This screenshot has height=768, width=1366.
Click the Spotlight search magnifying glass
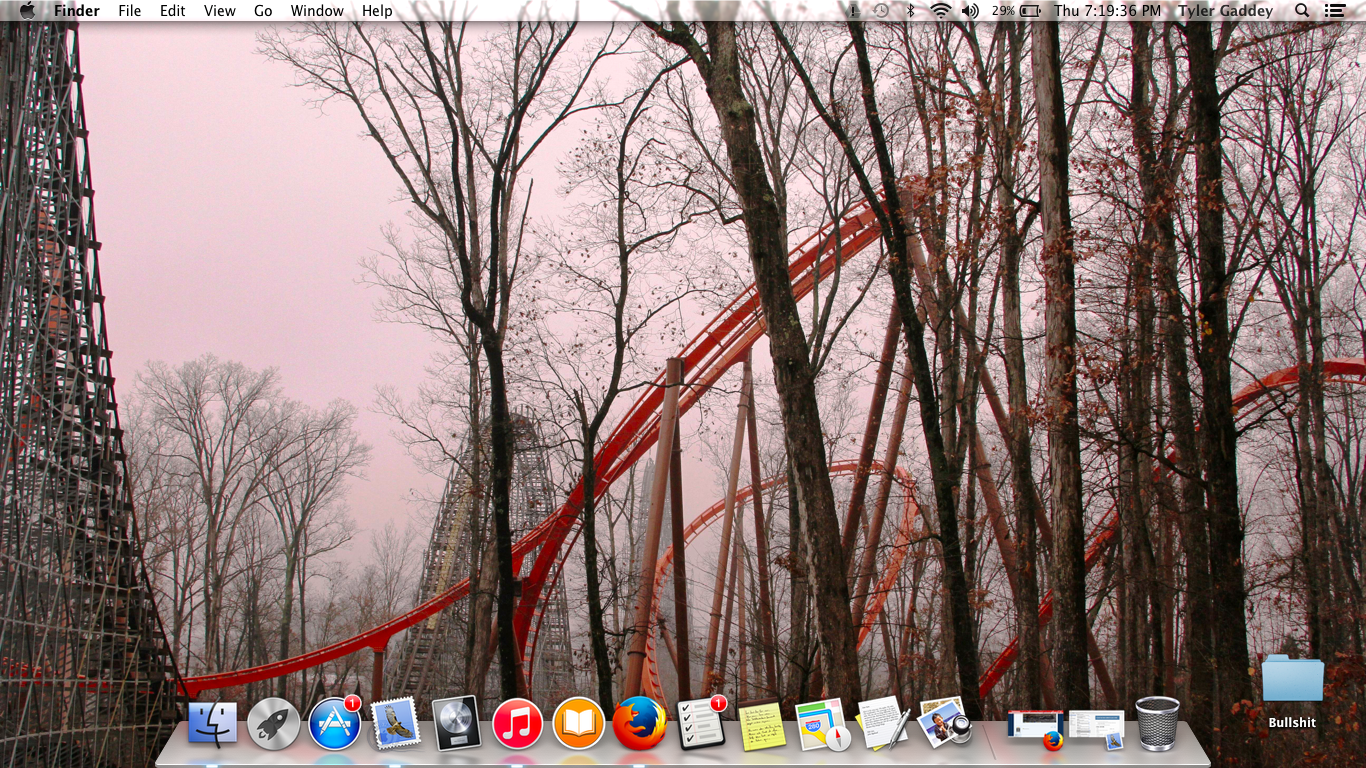pyautogui.click(x=1302, y=11)
